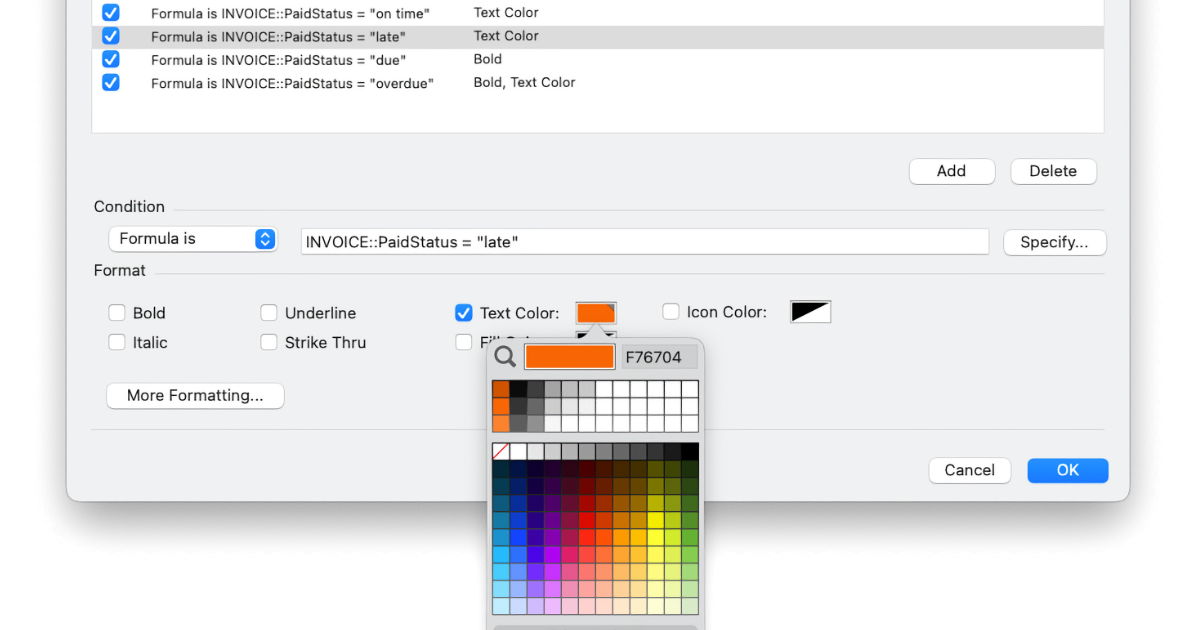Pick the no-color swatch with red slash
The width and height of the screenshot is (1200, 630).
(x=500, y=451)
